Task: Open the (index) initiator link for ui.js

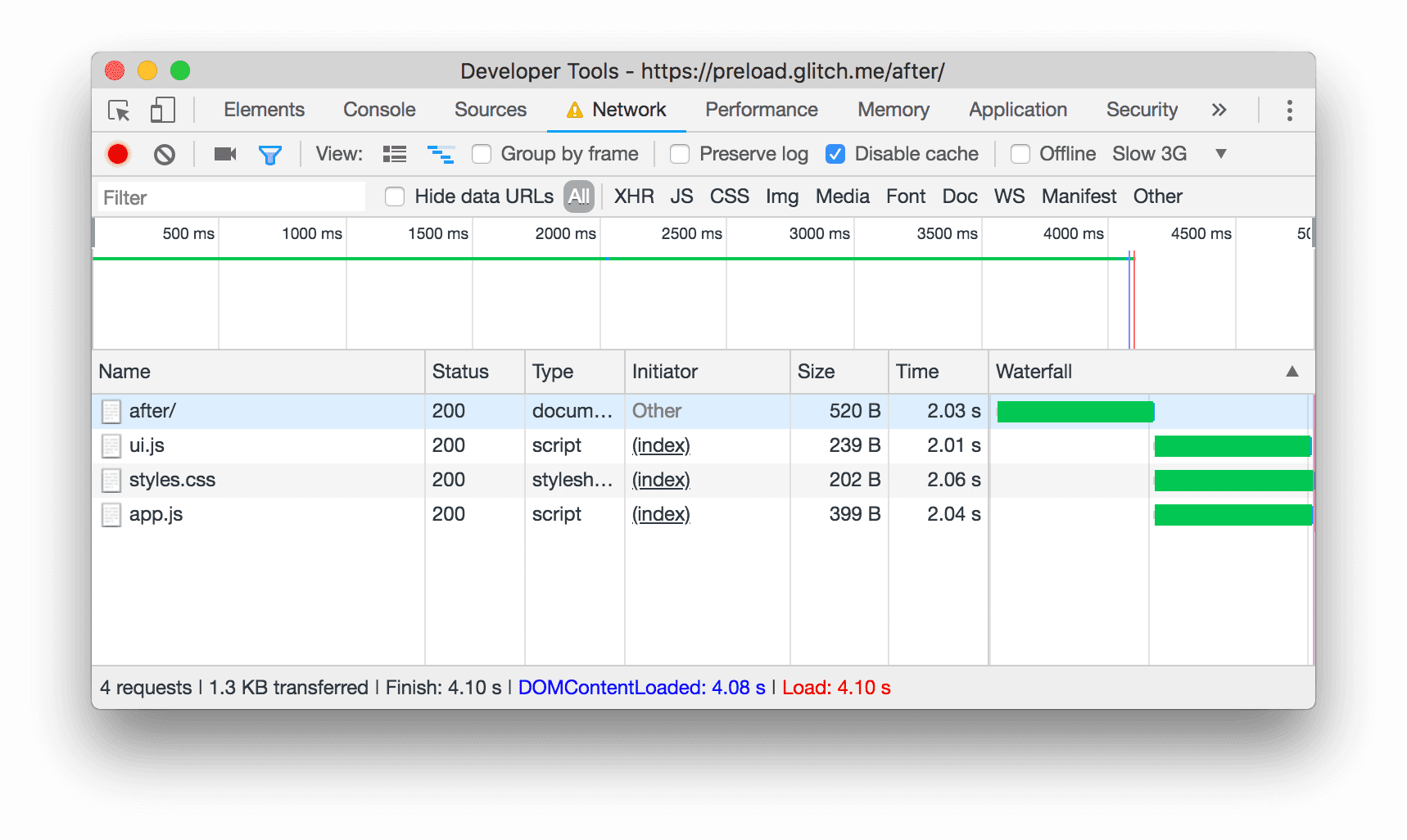Action: [x=660, y=445]
